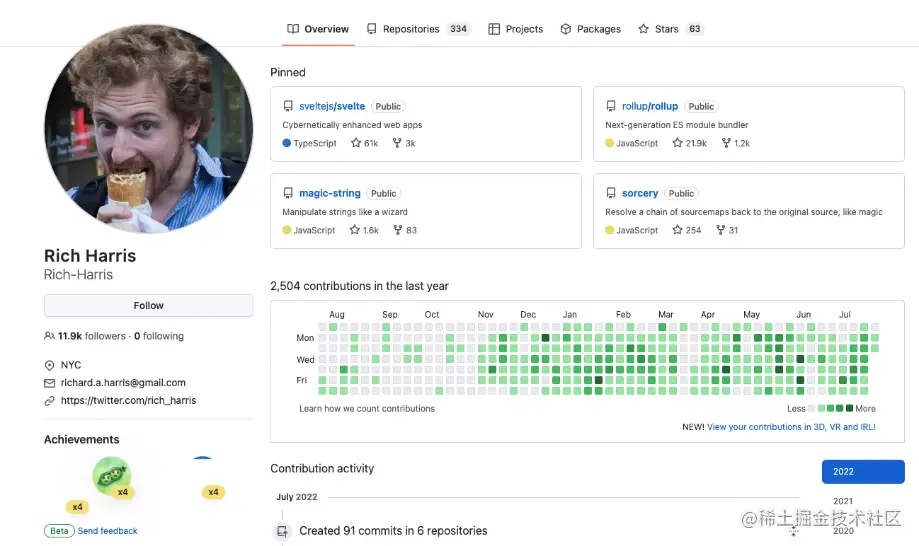Image resolution: width=919 pixels, height=546 pixels.
Task: Click the JavaScript language dot on magic-string
Action: point(287,230)
